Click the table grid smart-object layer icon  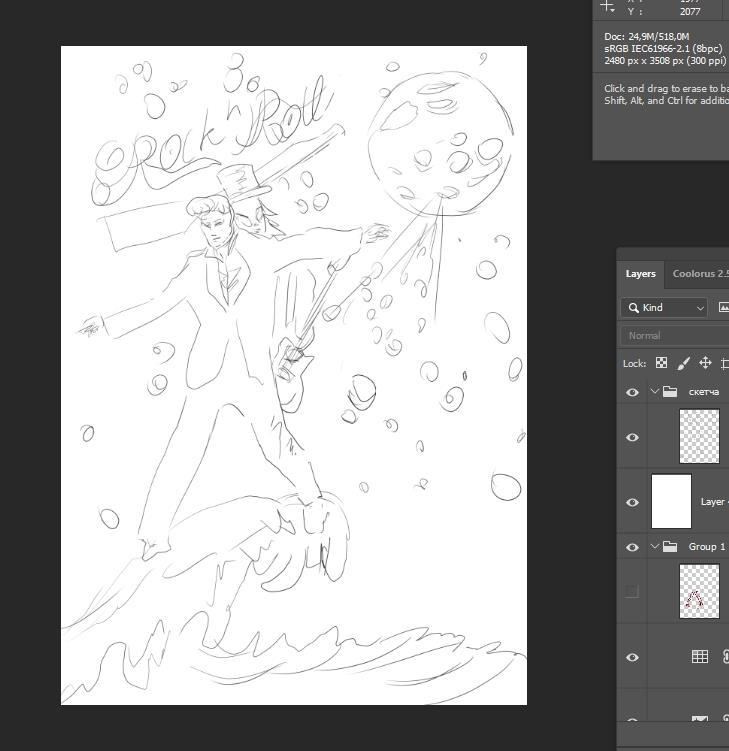pos(700,657)
